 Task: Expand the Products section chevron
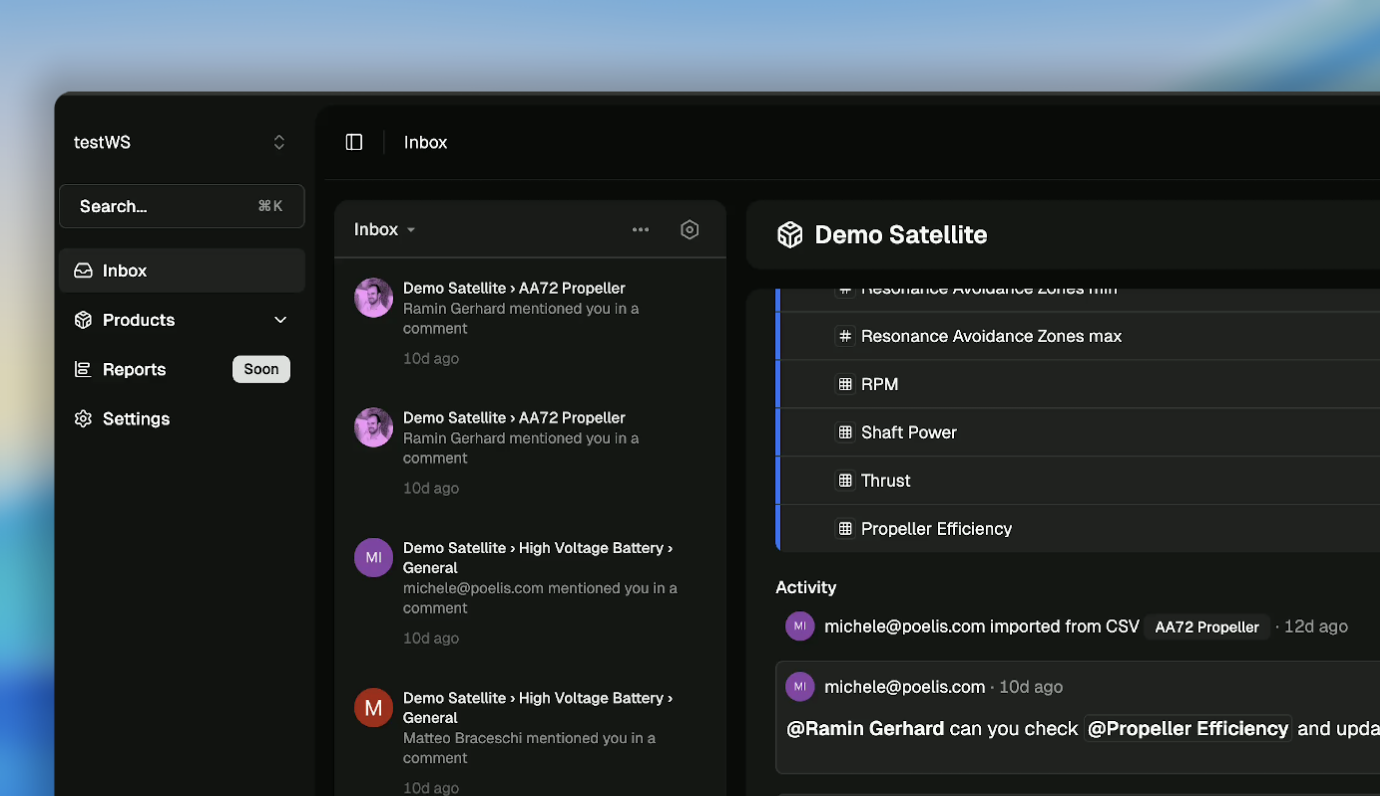tap(280, 320)
